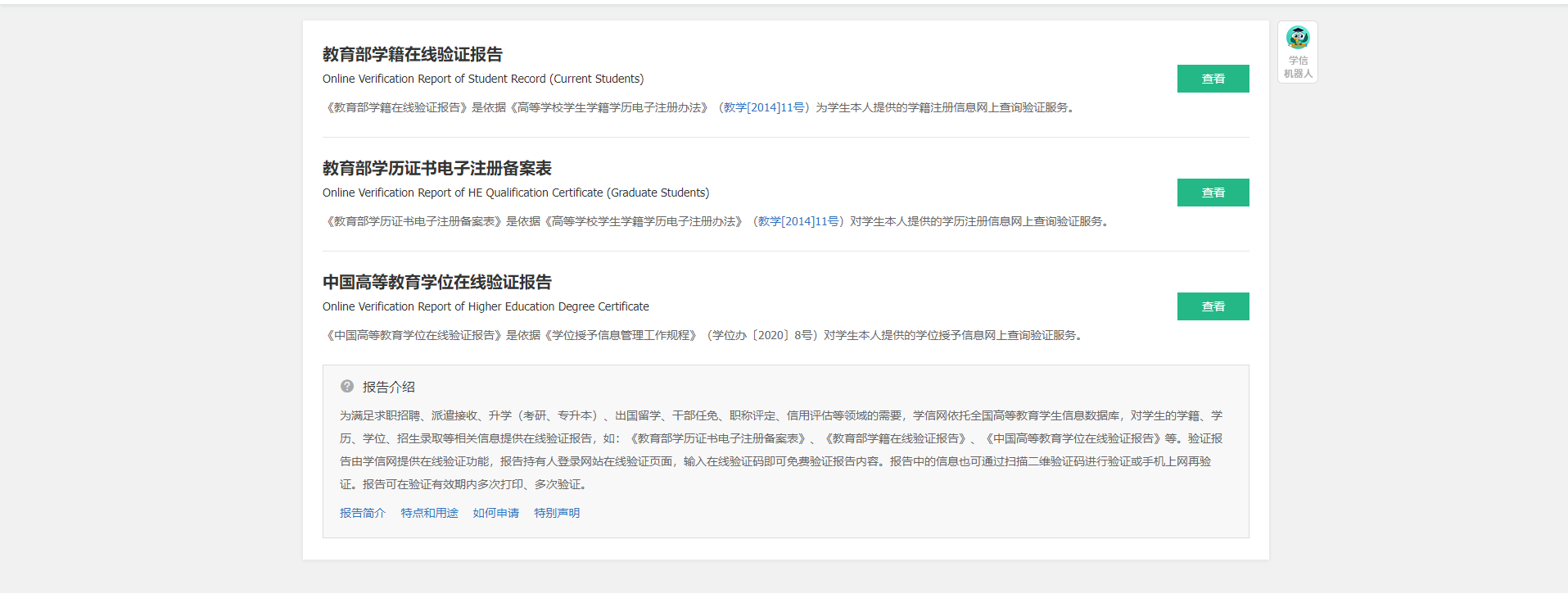Open the 如何申请 link
1568x594 pixels.
pyautogui.click(x=495, y=513)
